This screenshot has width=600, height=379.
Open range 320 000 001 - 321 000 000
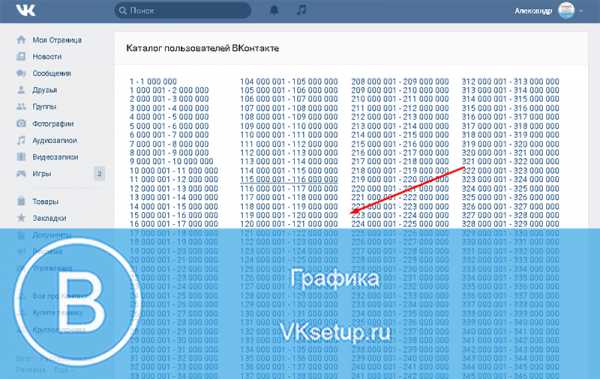pyautogui.click(x=510, y=153)
